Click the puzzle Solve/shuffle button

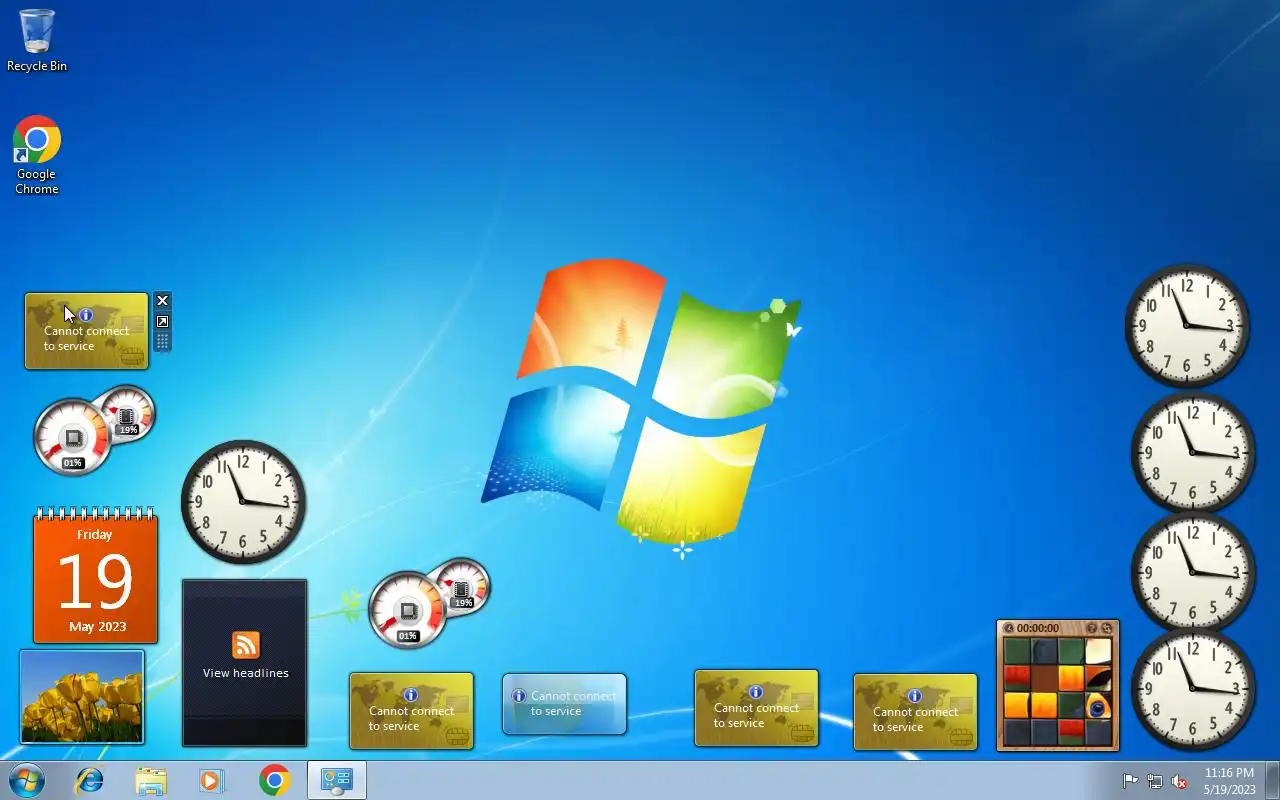click(1106, 628)
